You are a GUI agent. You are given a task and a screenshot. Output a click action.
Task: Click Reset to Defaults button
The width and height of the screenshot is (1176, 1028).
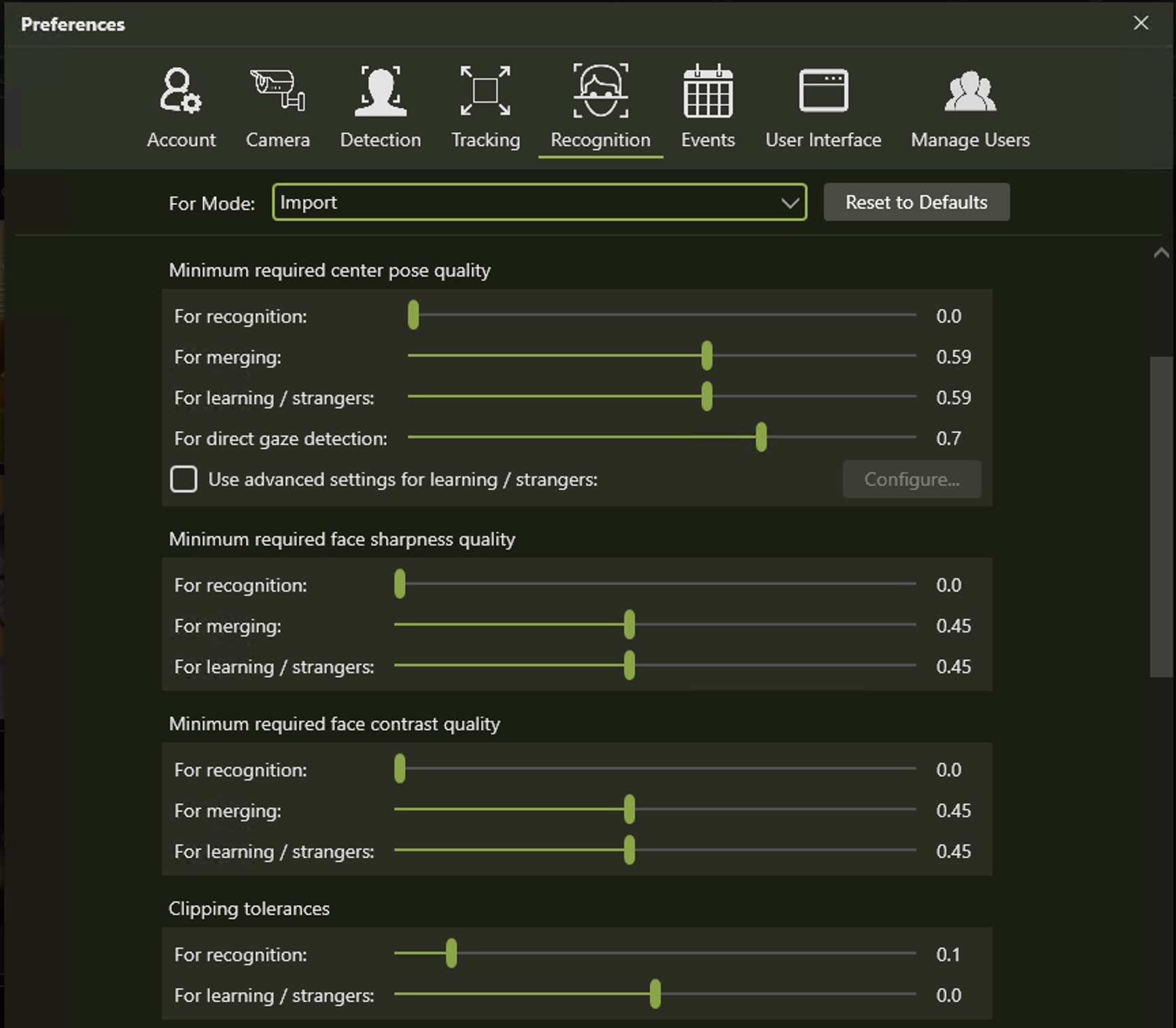(x=916, y=202)
